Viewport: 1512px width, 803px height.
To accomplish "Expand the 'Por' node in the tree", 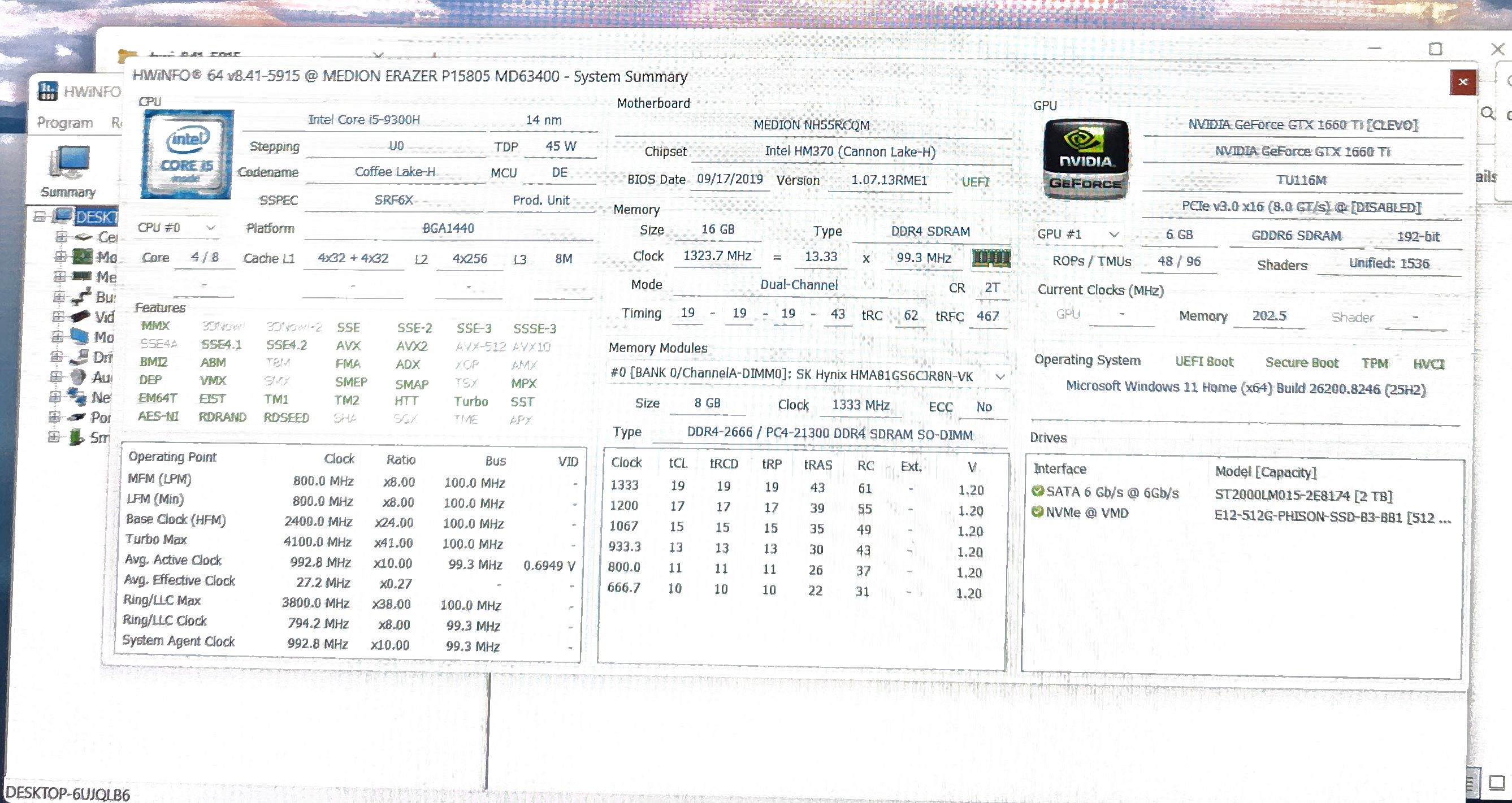I will pos(54,417).
